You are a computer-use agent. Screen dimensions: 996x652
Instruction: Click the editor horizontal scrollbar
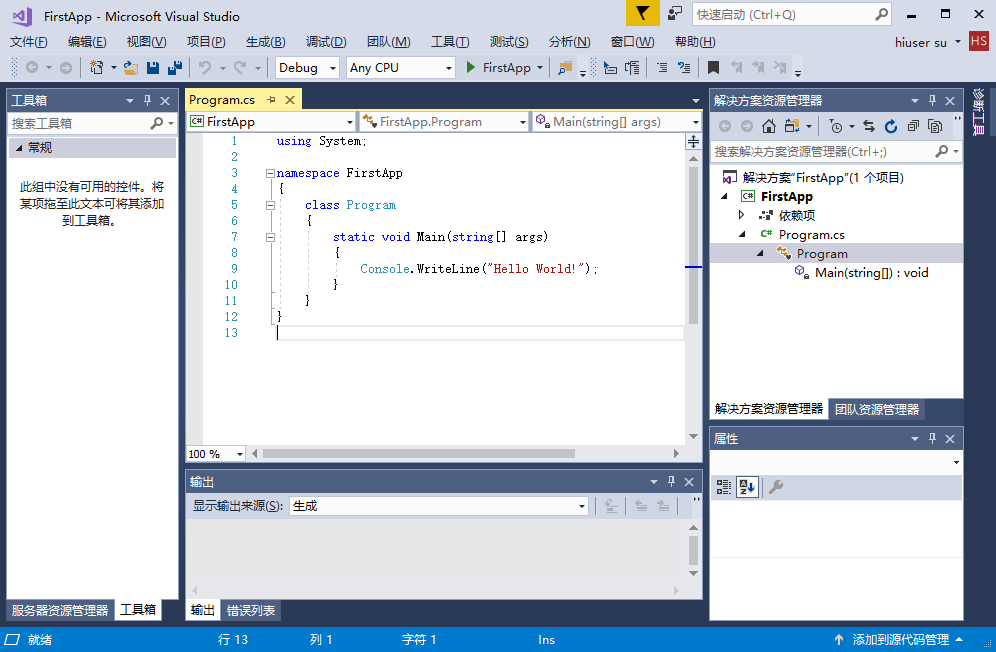point(418,453)
